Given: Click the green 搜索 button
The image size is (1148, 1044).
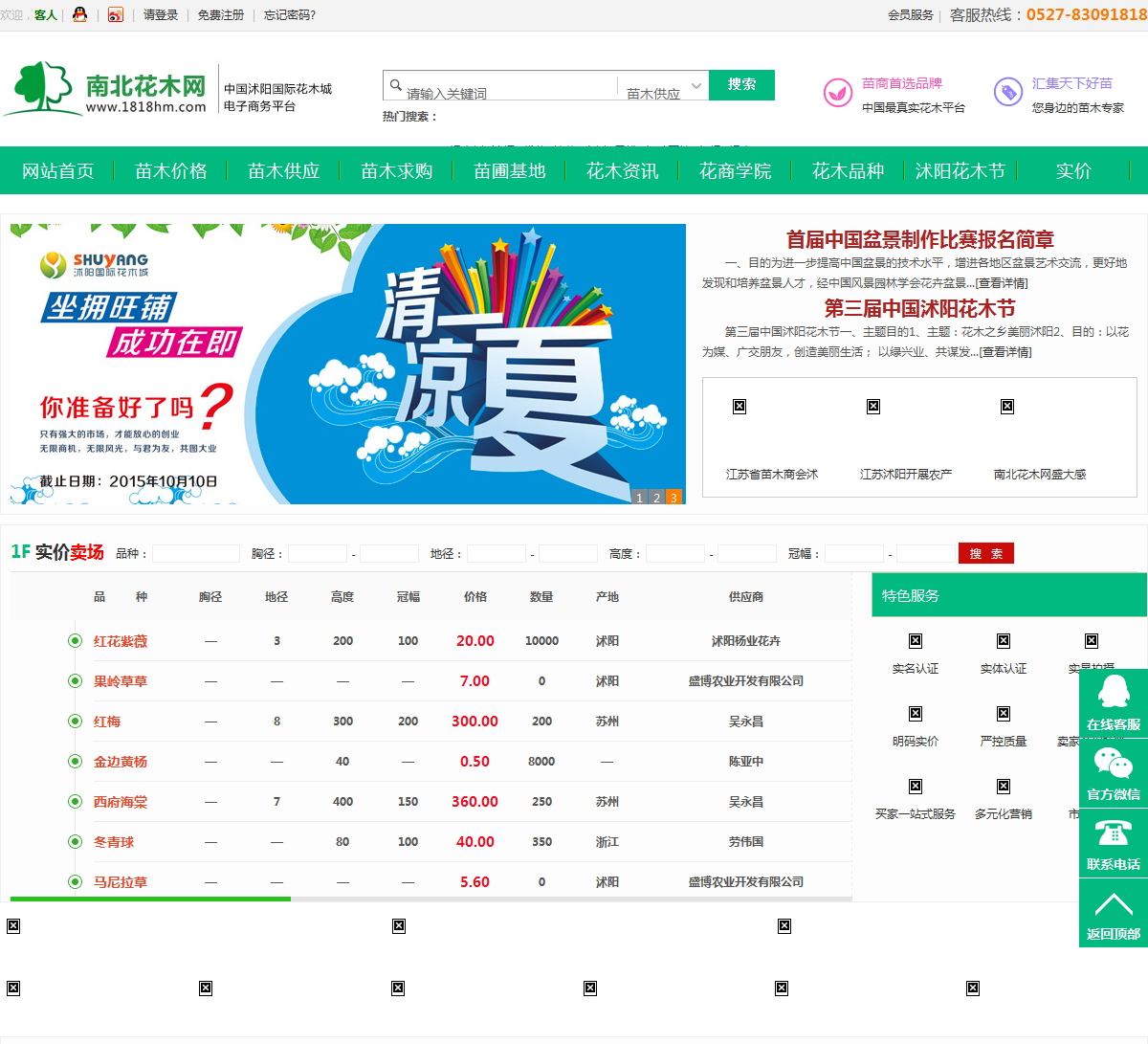Looking at the screenshot, I should pyautogui.click(x=741, y=85).
